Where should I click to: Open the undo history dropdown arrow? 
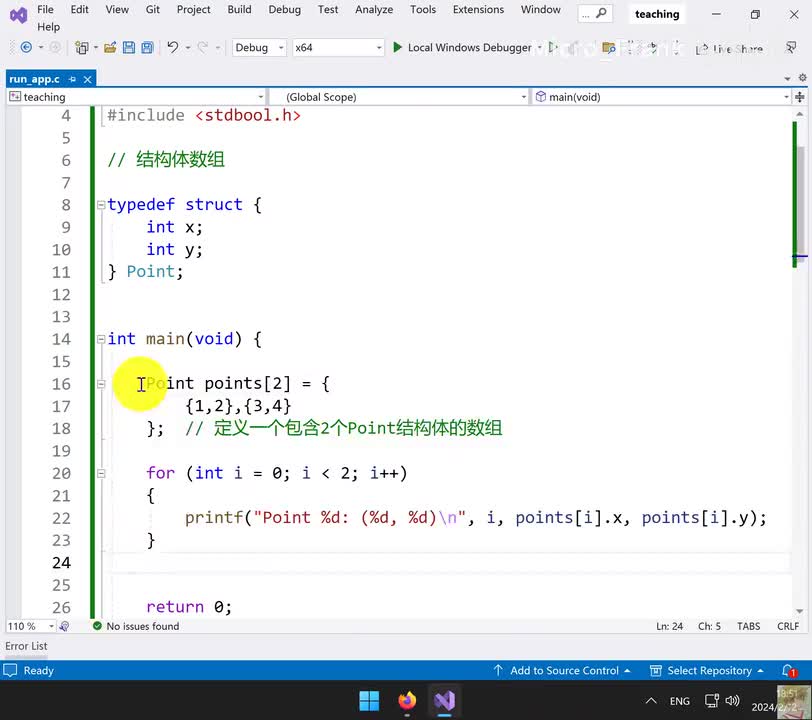[x=187, y=48]
